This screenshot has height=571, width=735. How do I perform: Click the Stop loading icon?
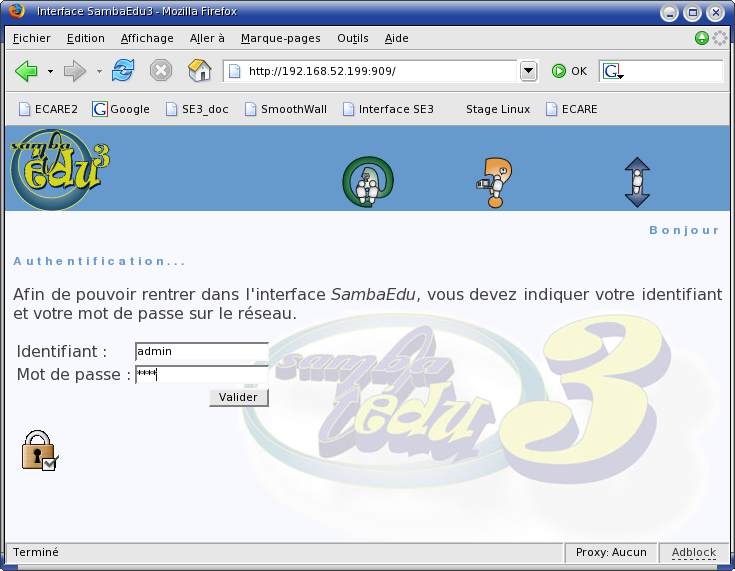point(161,71)
